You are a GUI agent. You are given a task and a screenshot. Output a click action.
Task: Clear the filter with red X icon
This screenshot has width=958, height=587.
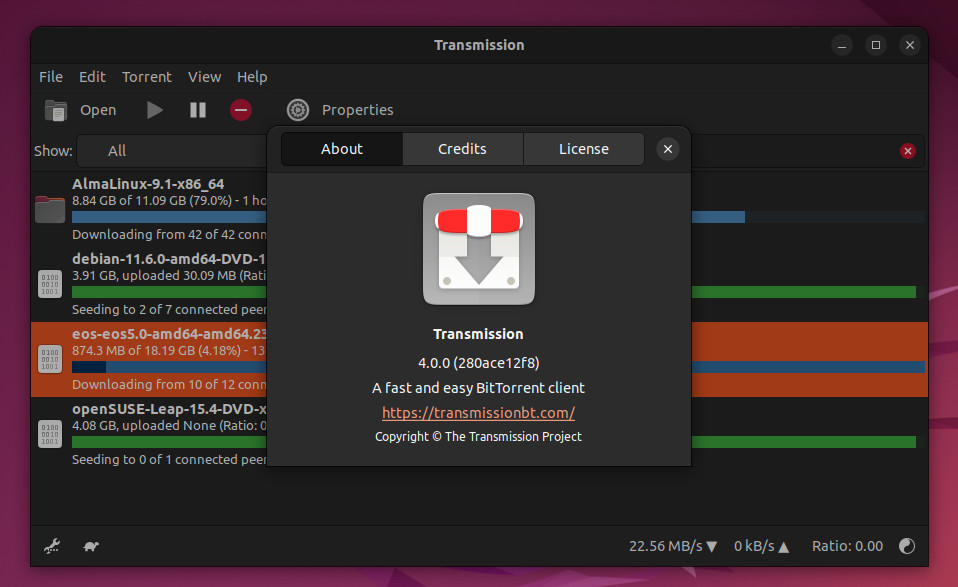(908, 151)
